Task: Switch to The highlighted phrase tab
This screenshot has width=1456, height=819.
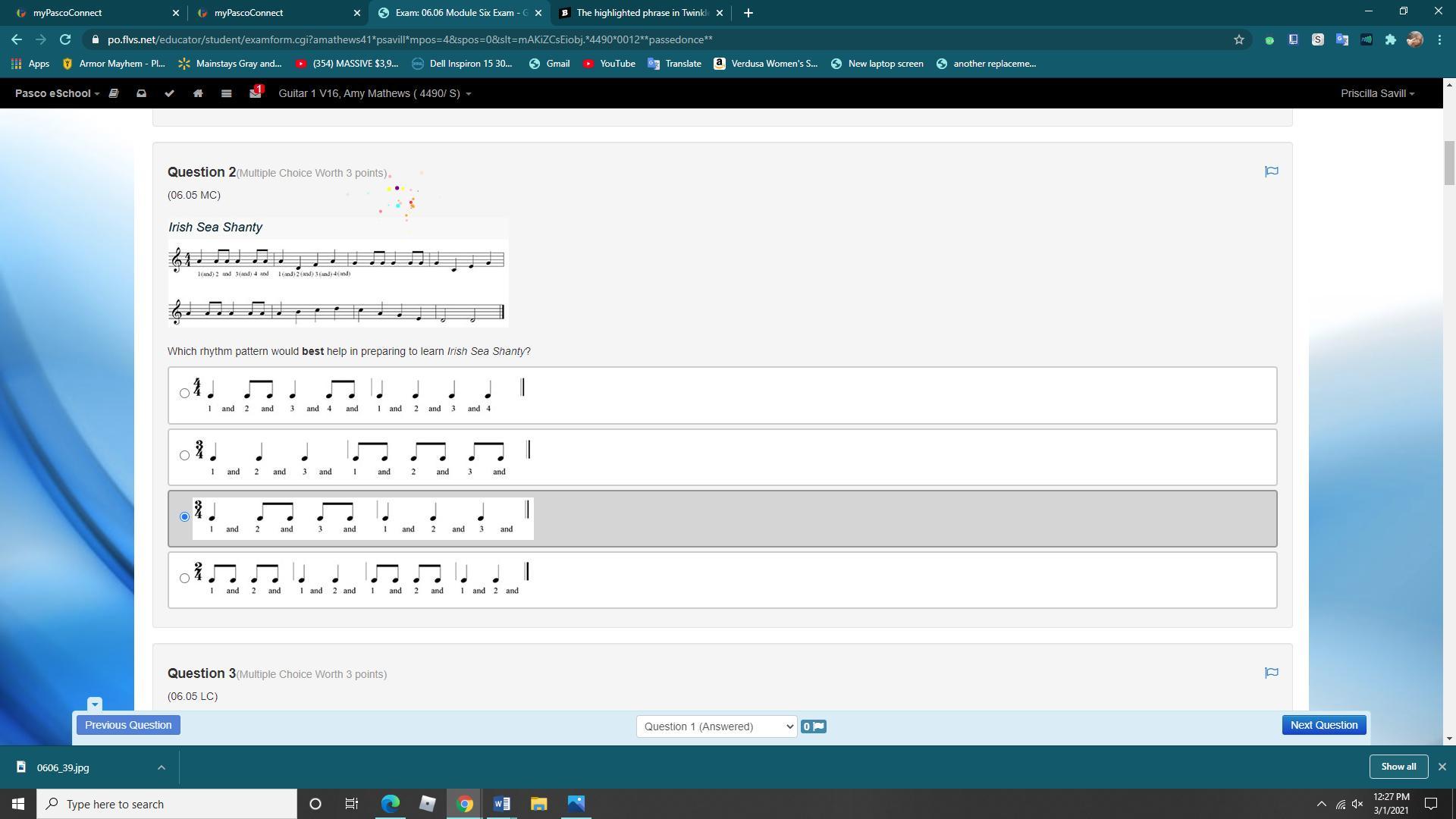Action: 641,13
